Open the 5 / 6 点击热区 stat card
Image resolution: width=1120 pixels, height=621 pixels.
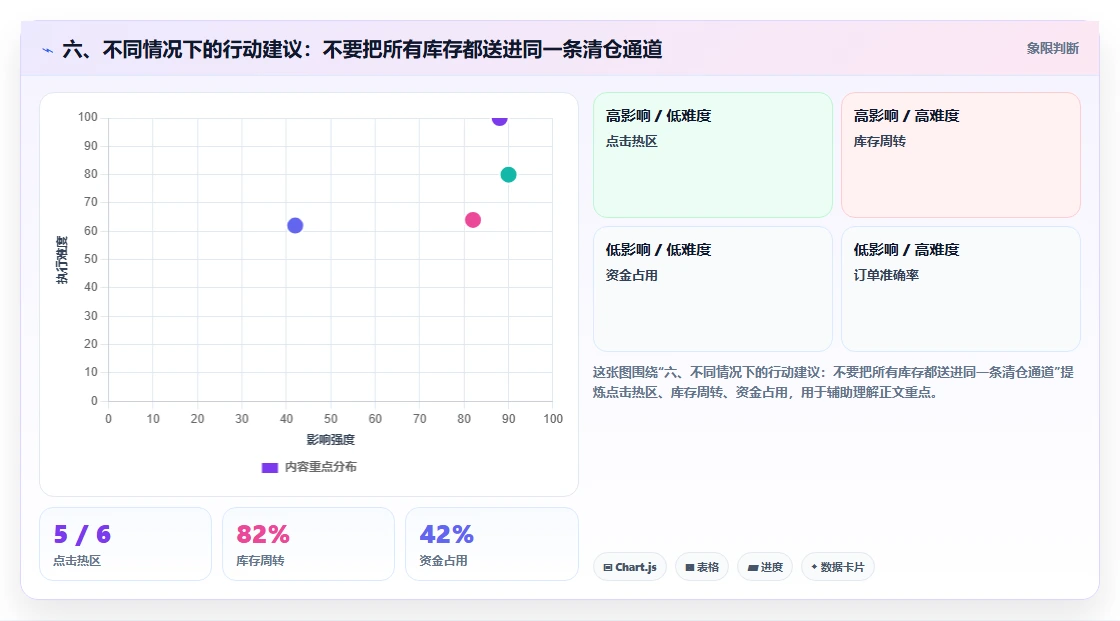125,544
